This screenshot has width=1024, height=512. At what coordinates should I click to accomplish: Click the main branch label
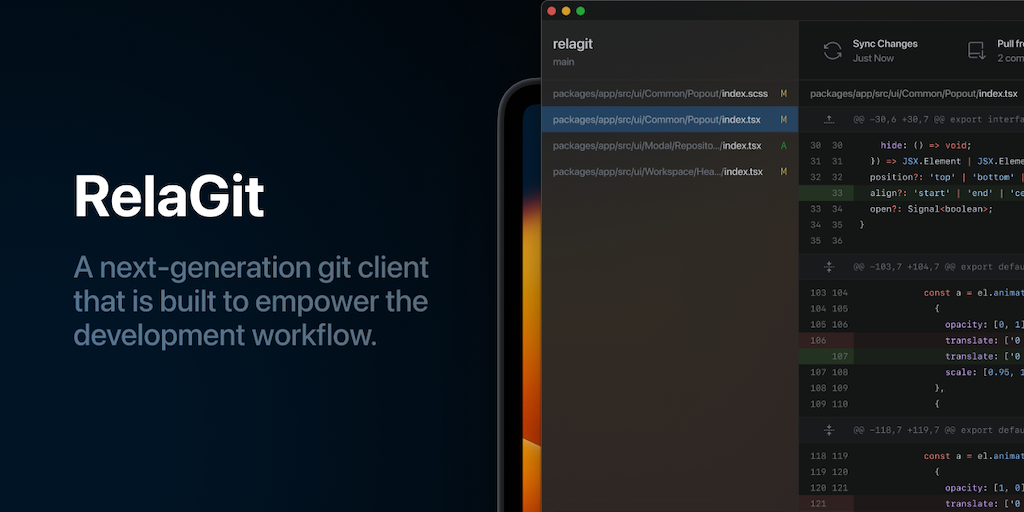(x=564, y=62)
